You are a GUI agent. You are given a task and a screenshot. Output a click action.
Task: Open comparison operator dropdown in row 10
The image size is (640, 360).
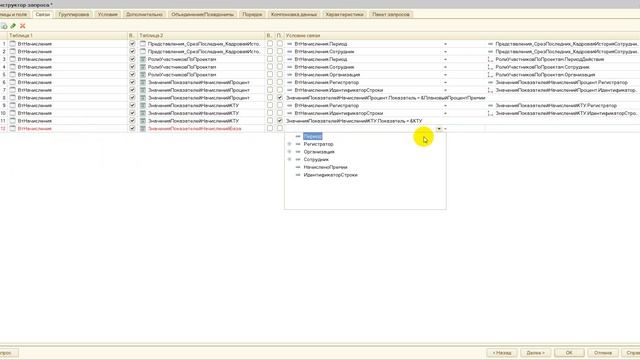pos(445,113)
